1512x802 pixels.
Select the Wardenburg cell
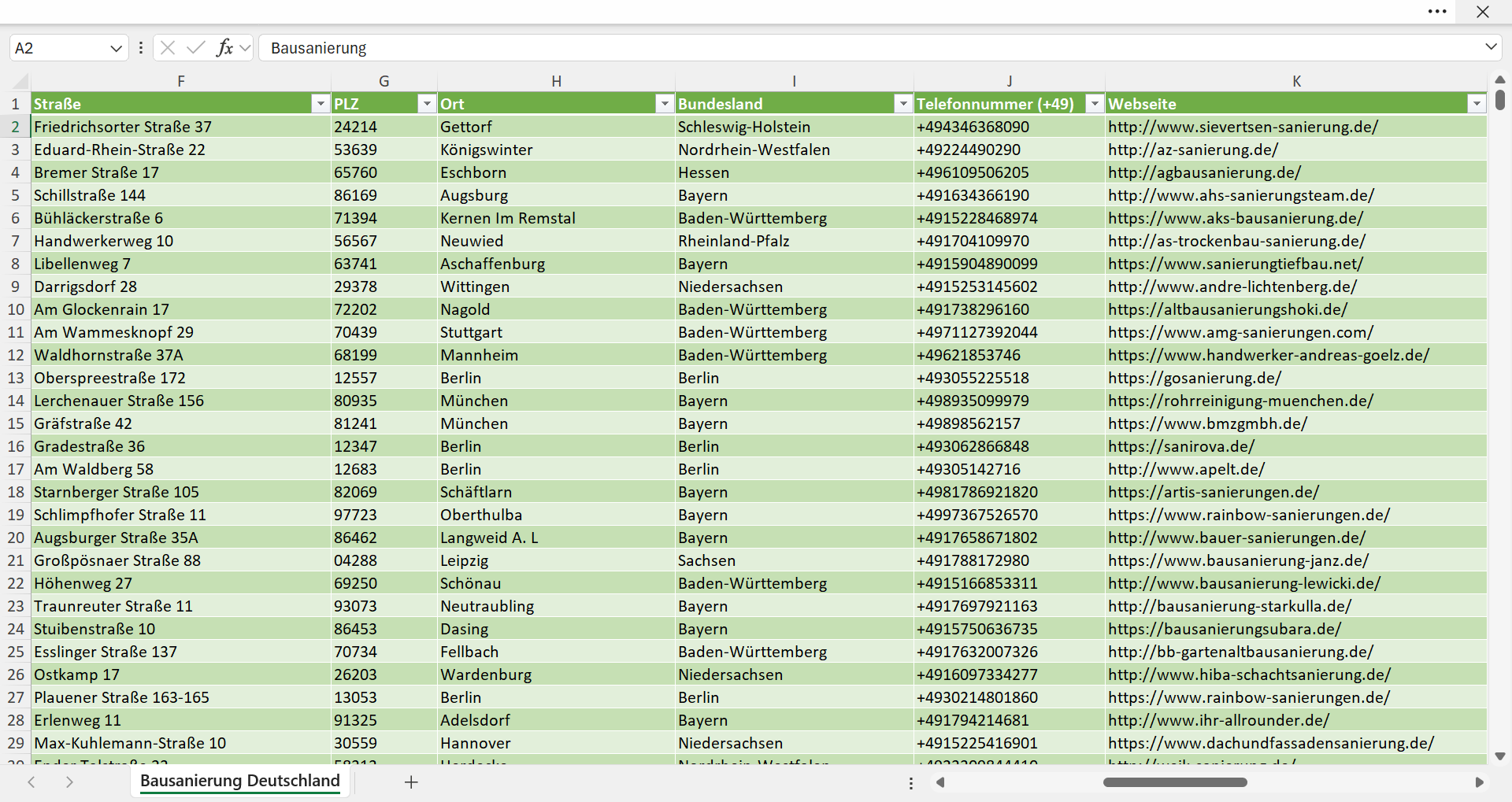coord(556,674)
